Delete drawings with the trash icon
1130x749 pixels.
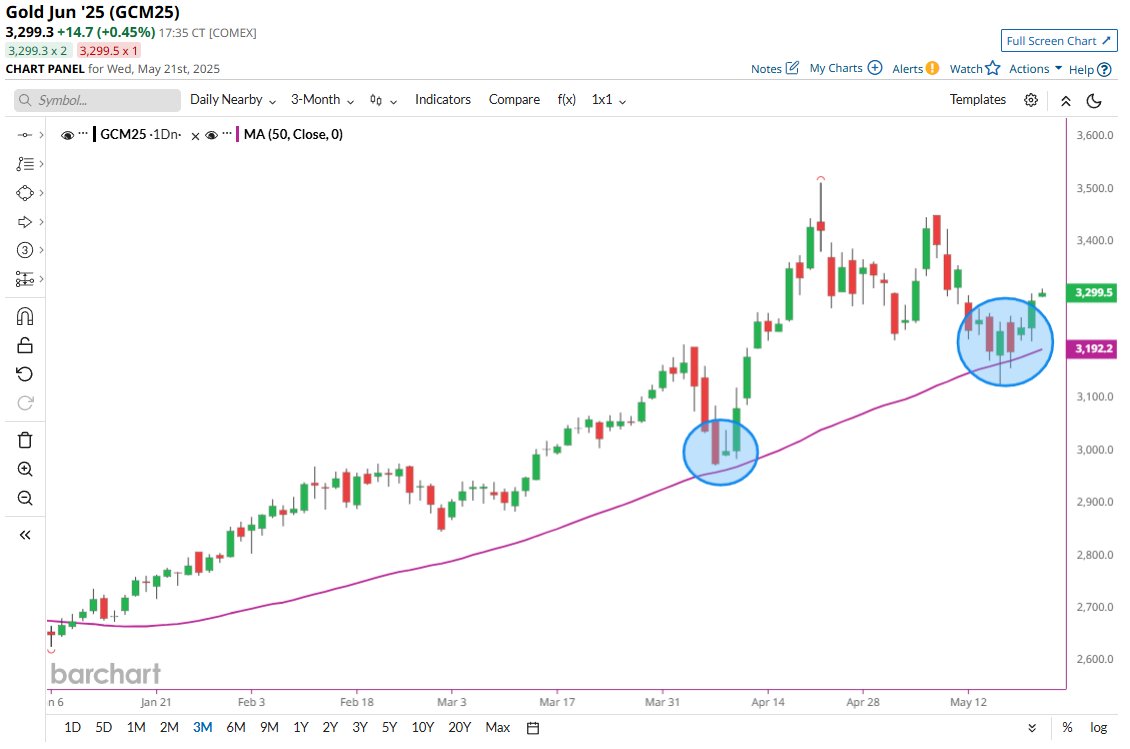[25, 440]
